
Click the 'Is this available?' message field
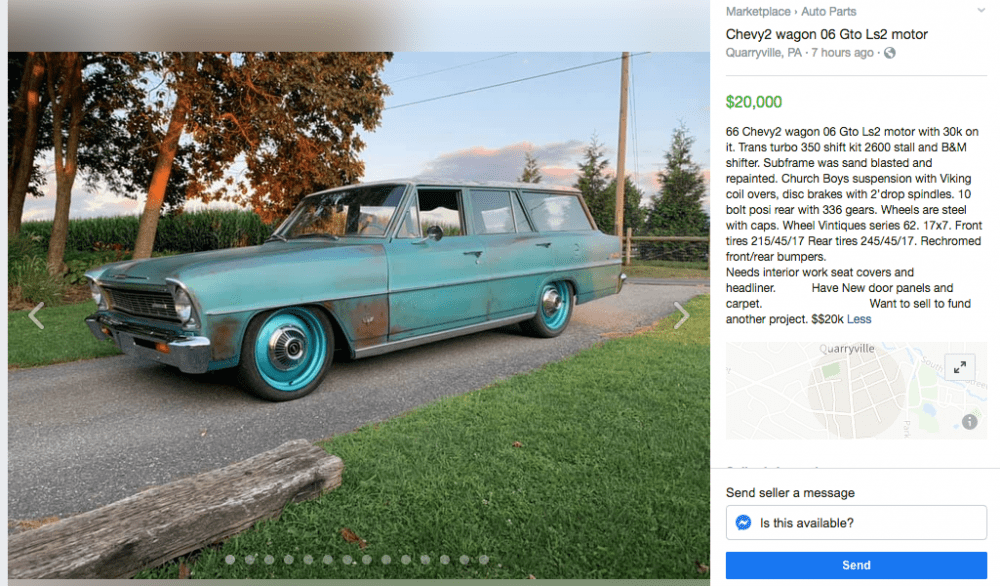[856, 522]
